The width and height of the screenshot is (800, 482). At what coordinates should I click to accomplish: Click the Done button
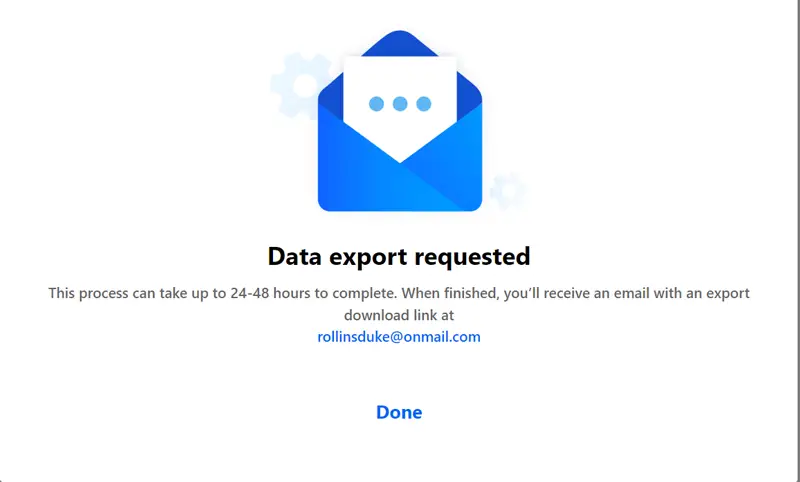pos(399,412)
